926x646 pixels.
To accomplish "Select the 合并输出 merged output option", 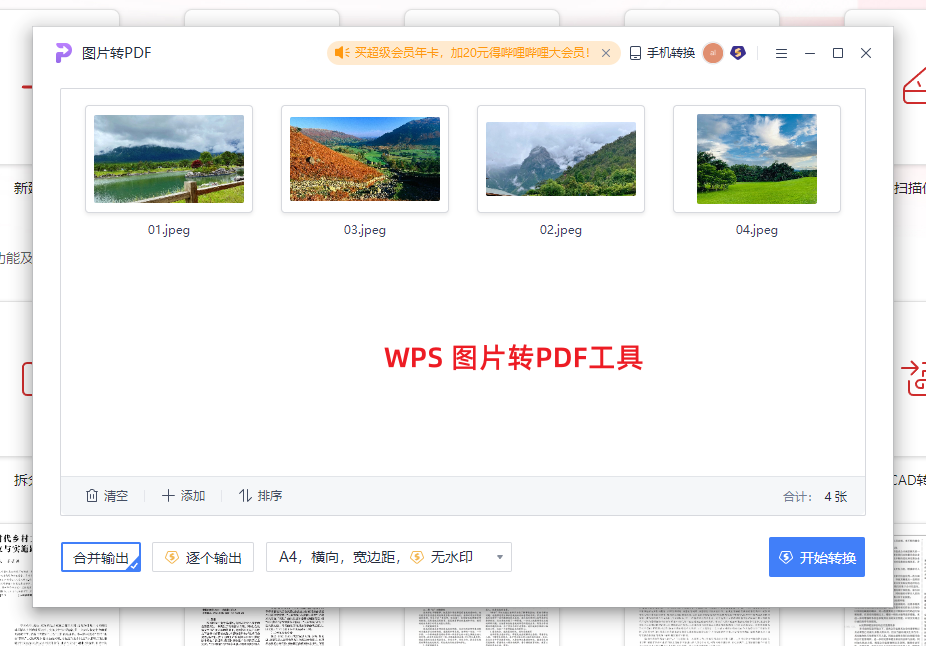I will (101, 557).
